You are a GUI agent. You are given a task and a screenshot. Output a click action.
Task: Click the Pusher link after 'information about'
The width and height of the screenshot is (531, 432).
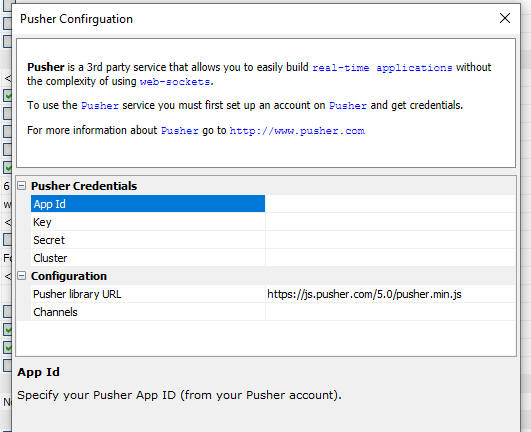coord(179,131)
